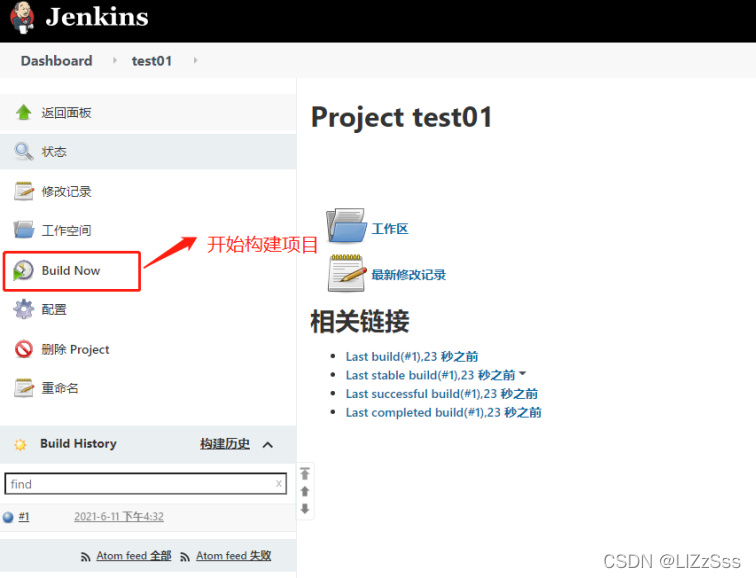The image size is (756, 578).
Task: Open the 构建历史 trend link
Action: (x=225, y=444)
